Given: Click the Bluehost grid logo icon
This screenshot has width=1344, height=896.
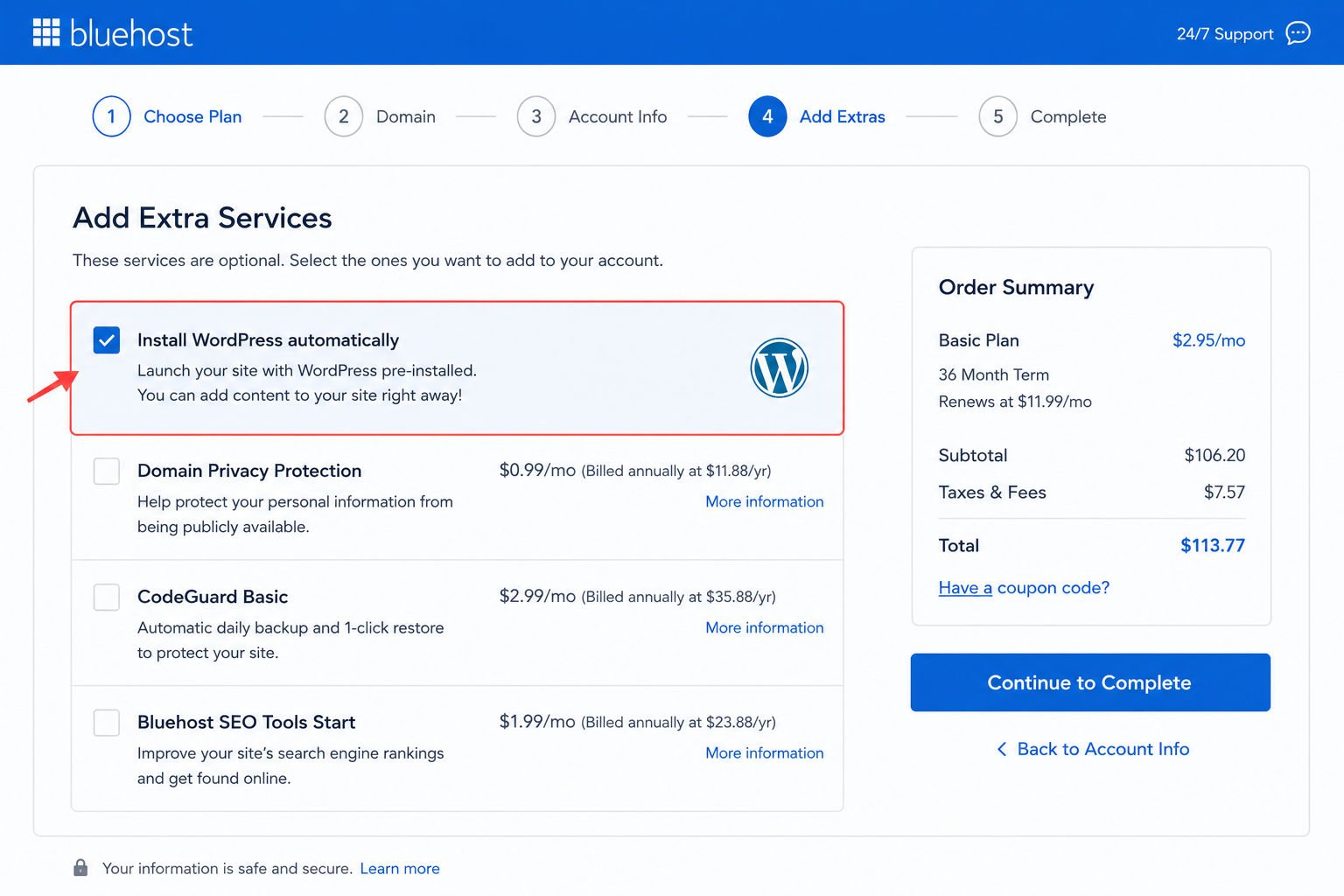Looking at the screenshot, I should click(x=46, y=32).
